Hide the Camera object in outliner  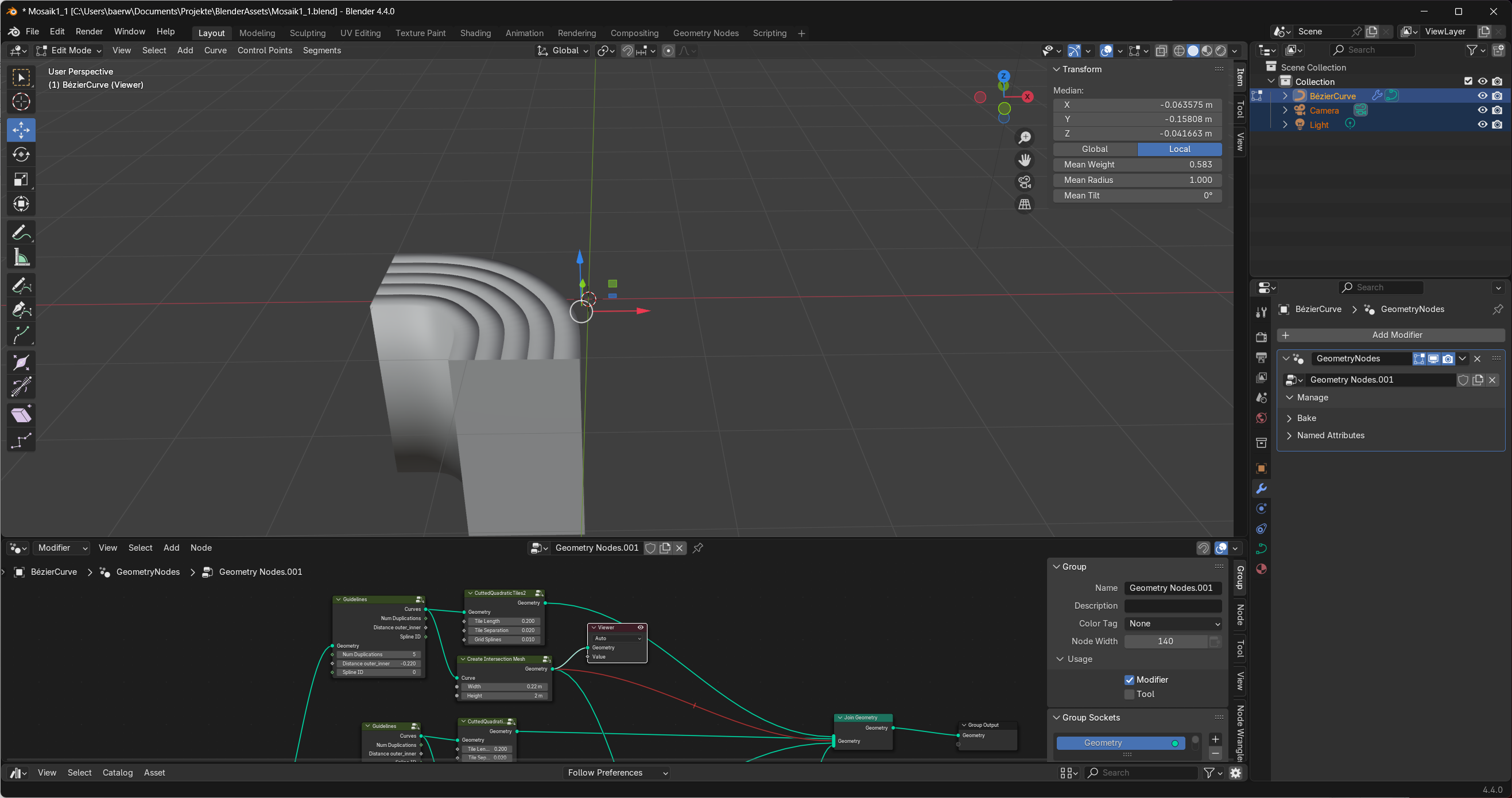(1482, 110)
